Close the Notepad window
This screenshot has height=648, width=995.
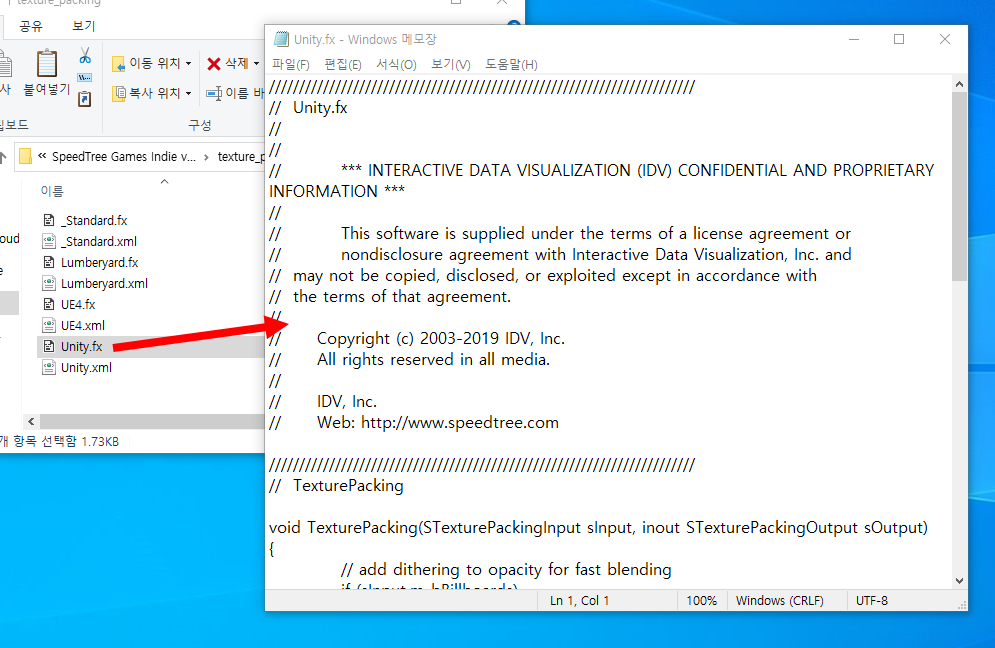[945, 39]
